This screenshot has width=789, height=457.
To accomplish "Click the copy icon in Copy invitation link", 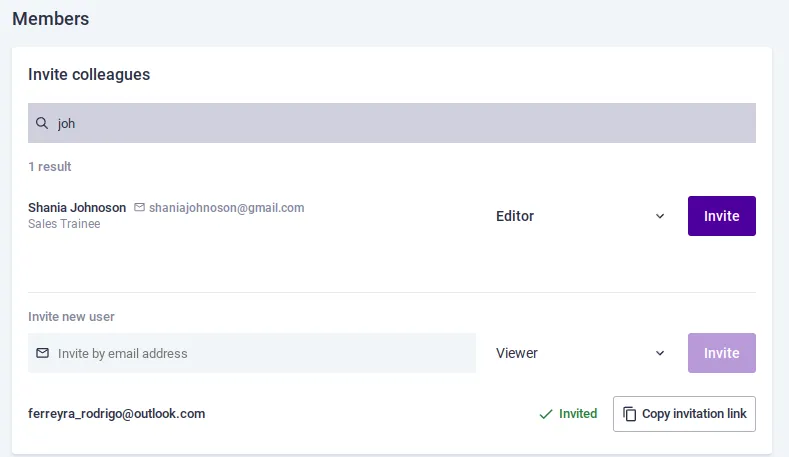I will [x=629, y=414].
